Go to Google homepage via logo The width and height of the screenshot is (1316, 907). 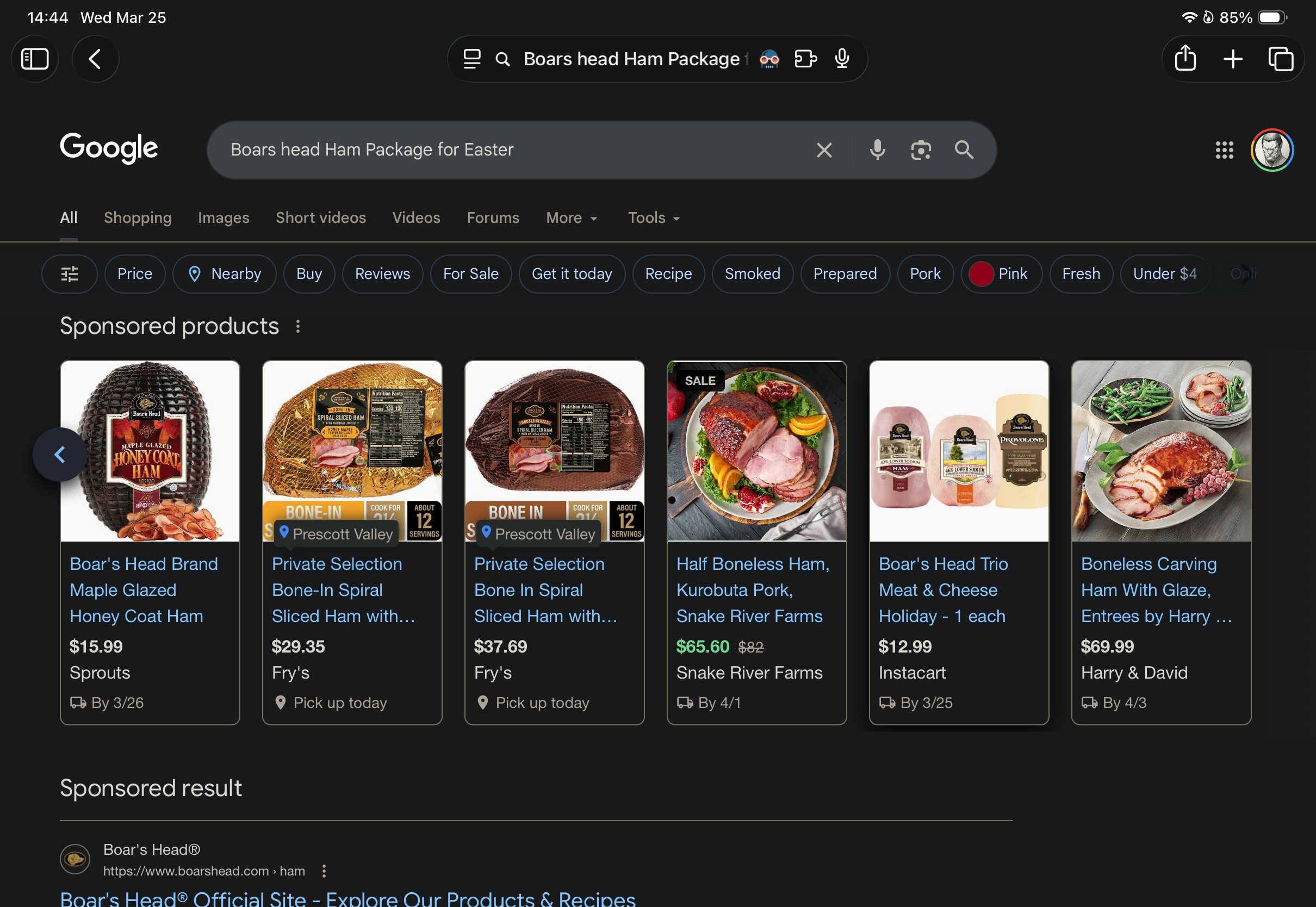pyautogui.click(x=109, y=148)
